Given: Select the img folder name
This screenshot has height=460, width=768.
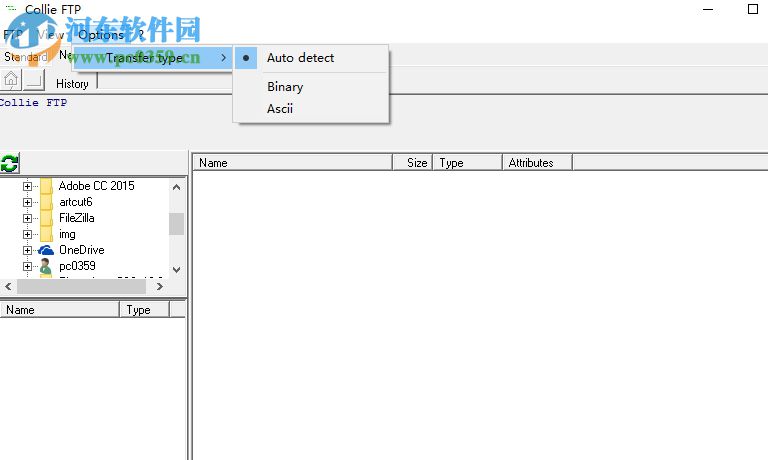Looking at the screenshot, I should pyautogui.click(x=67, y=234).
